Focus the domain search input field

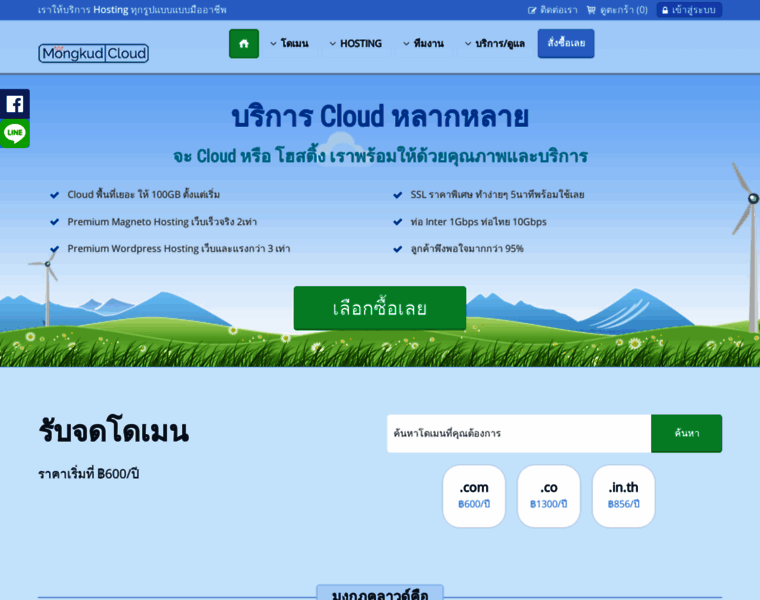(519, 433)
